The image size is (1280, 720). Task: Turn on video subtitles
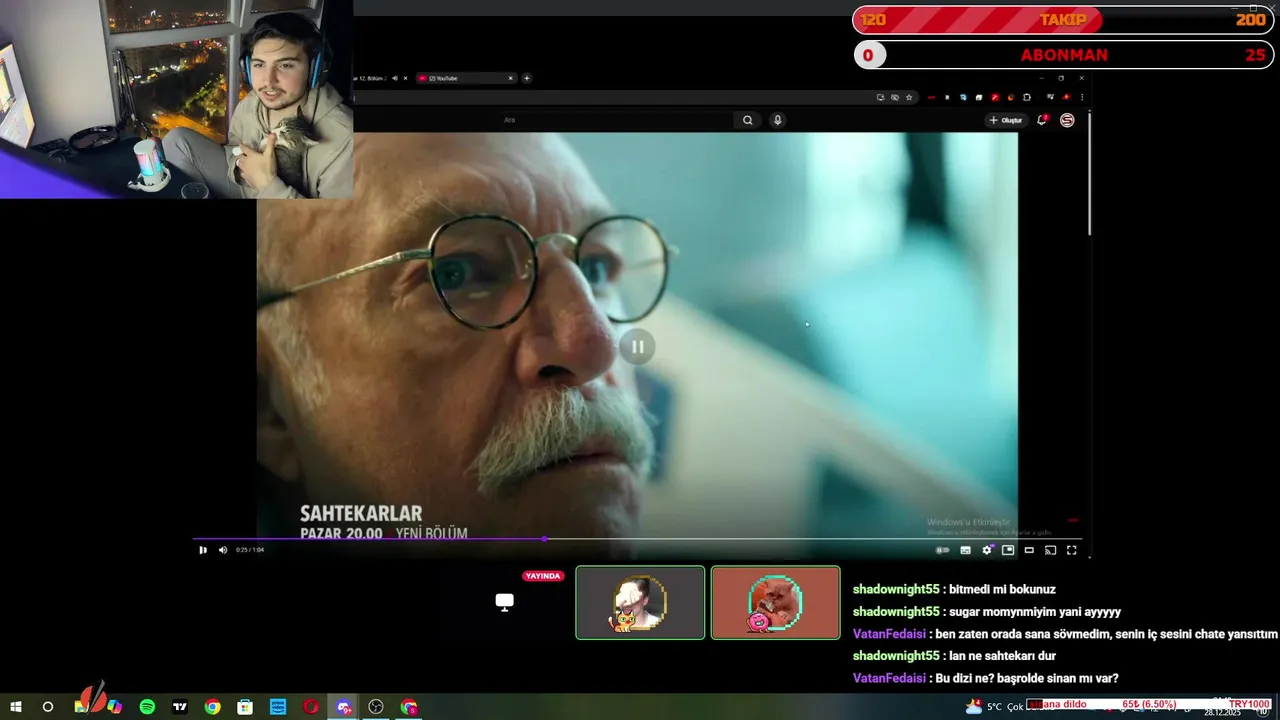[965, 550]
